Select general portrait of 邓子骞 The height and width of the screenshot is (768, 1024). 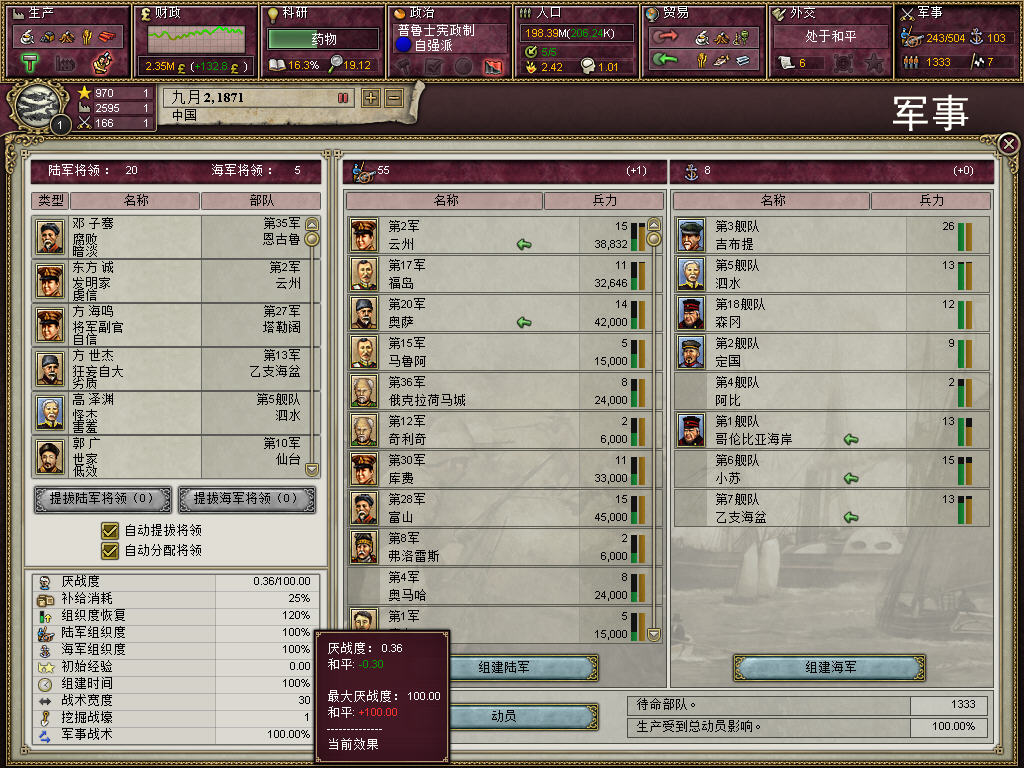pyautogui.click(x=50, y=236)
